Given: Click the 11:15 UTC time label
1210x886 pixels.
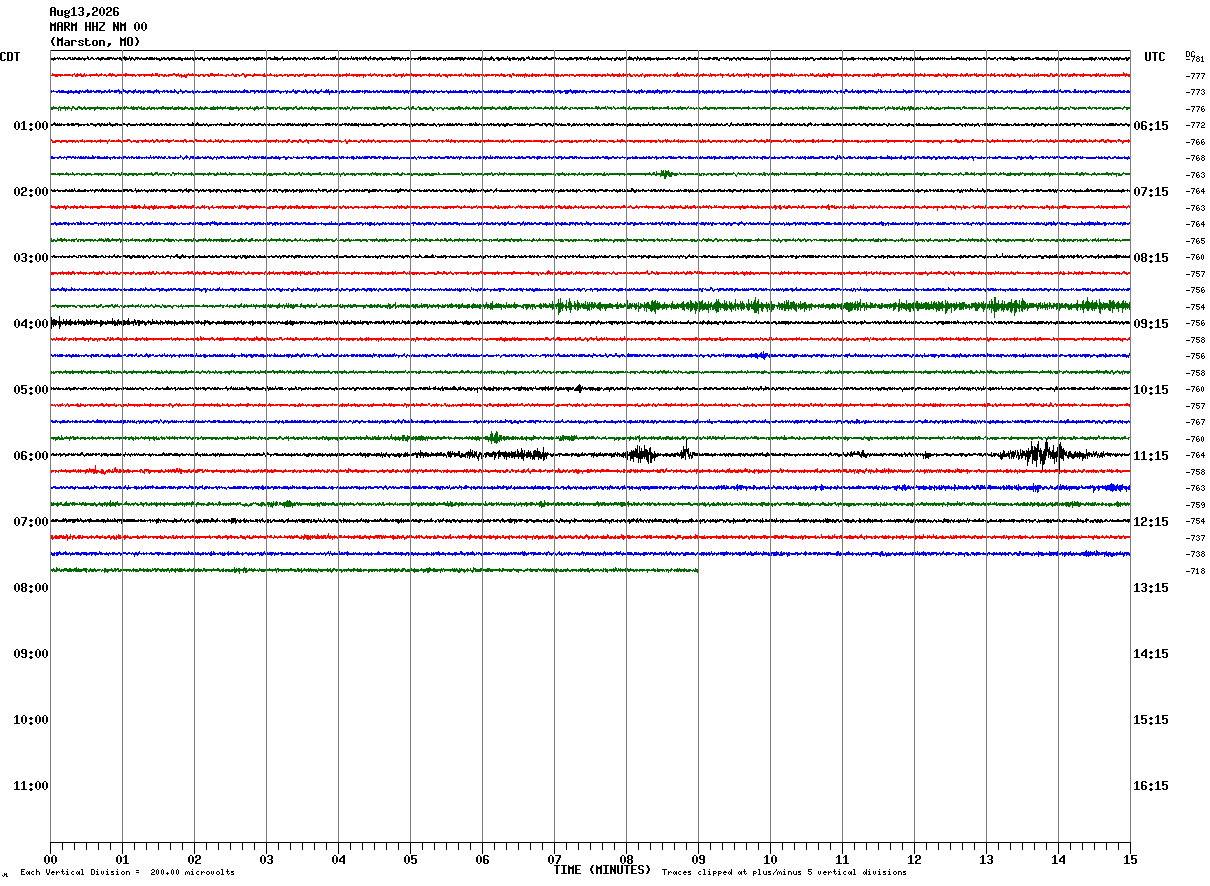Looking at the screenshot, I should [x=1150, y=456].
